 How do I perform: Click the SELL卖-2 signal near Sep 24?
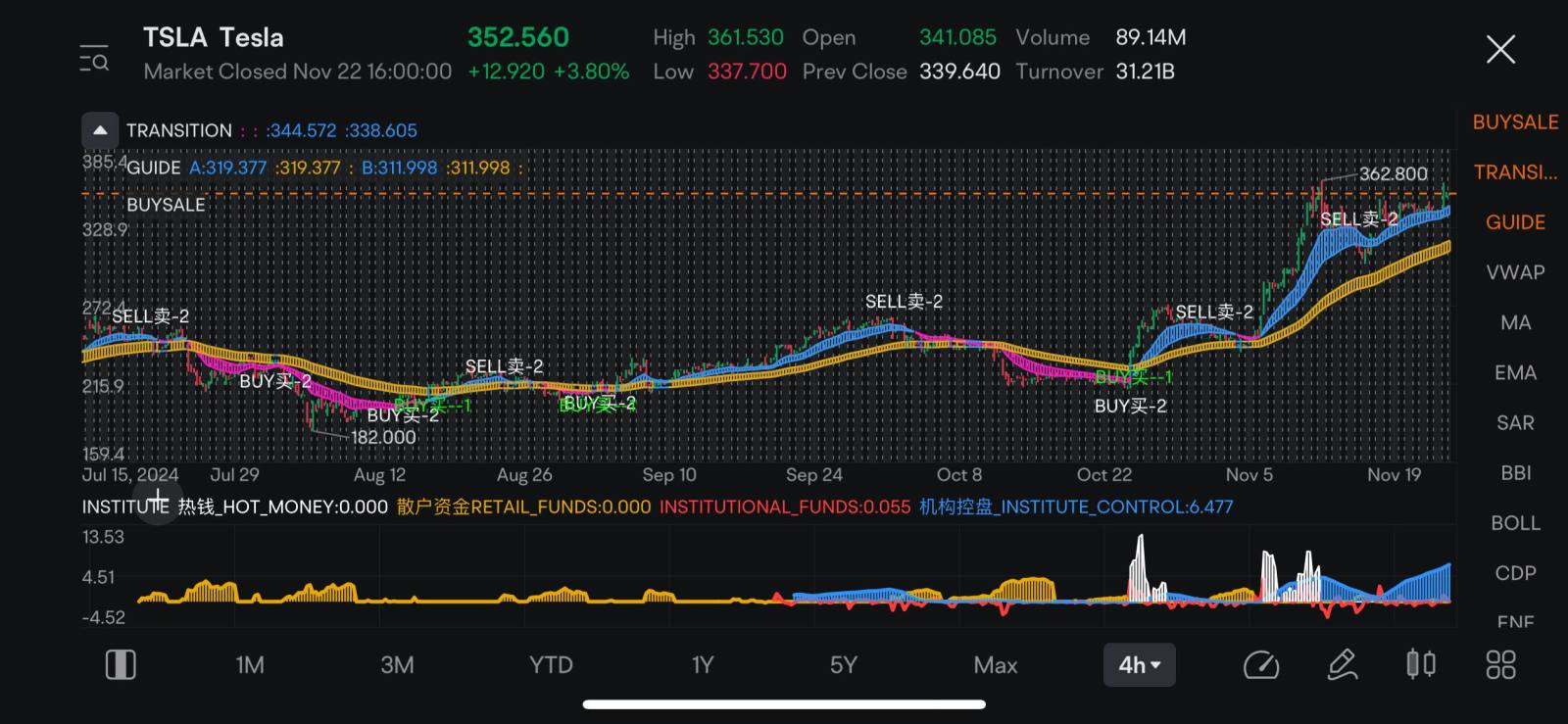[904, 302]
